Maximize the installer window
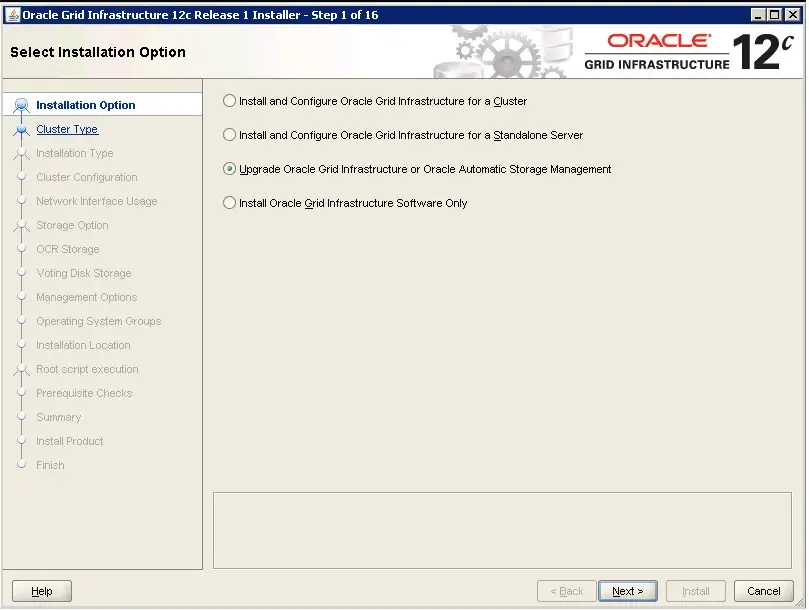The height and width of the screenshot is (610, 809). pos(774,14)
